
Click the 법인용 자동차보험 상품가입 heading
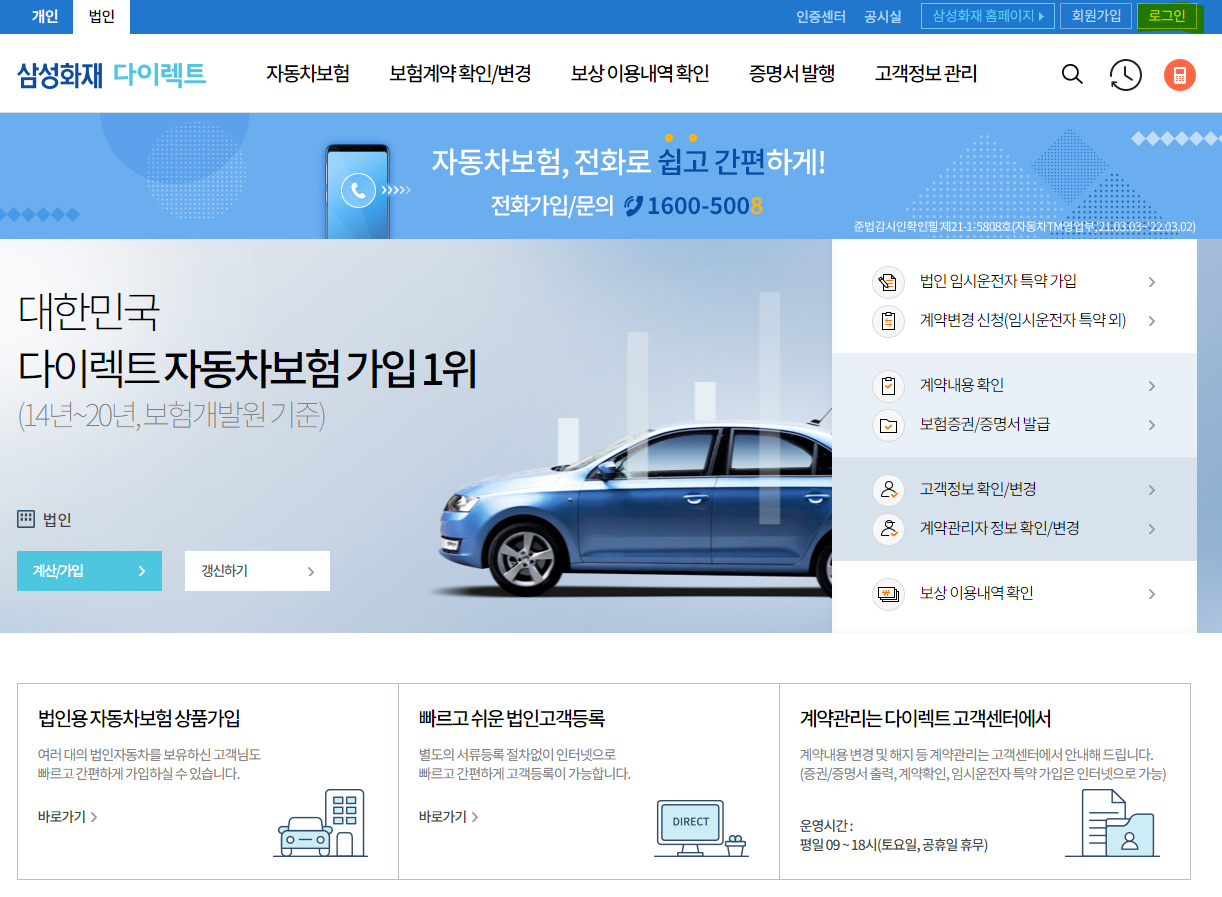[x=139, y=719]
